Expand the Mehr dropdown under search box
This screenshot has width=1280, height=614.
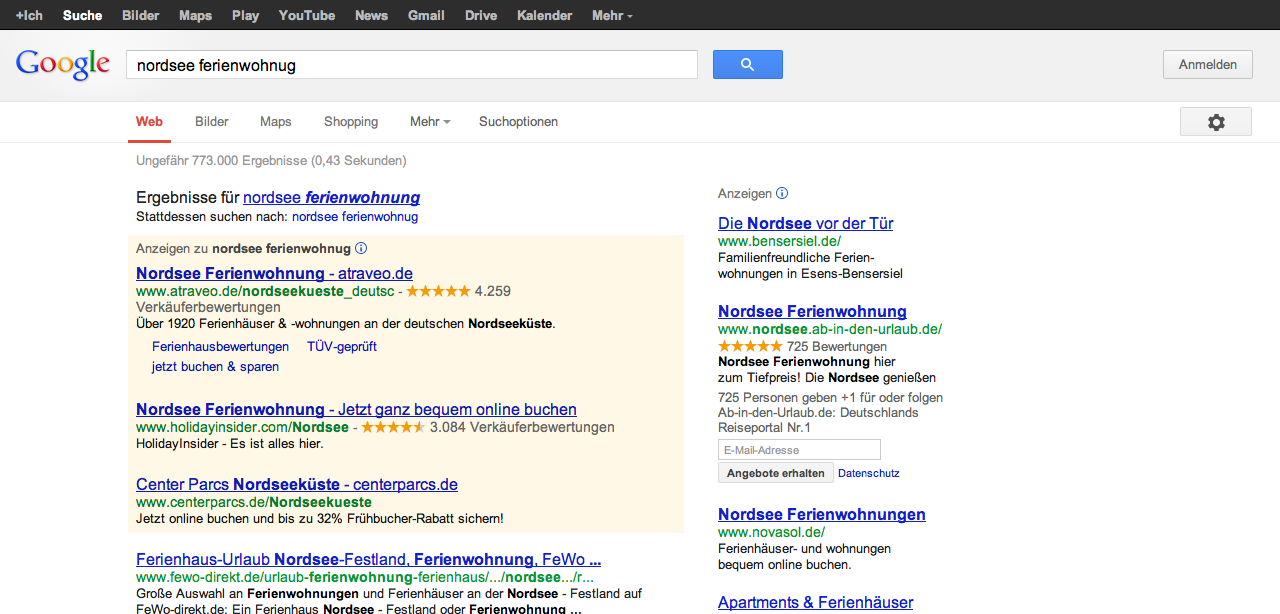point(429,122)
